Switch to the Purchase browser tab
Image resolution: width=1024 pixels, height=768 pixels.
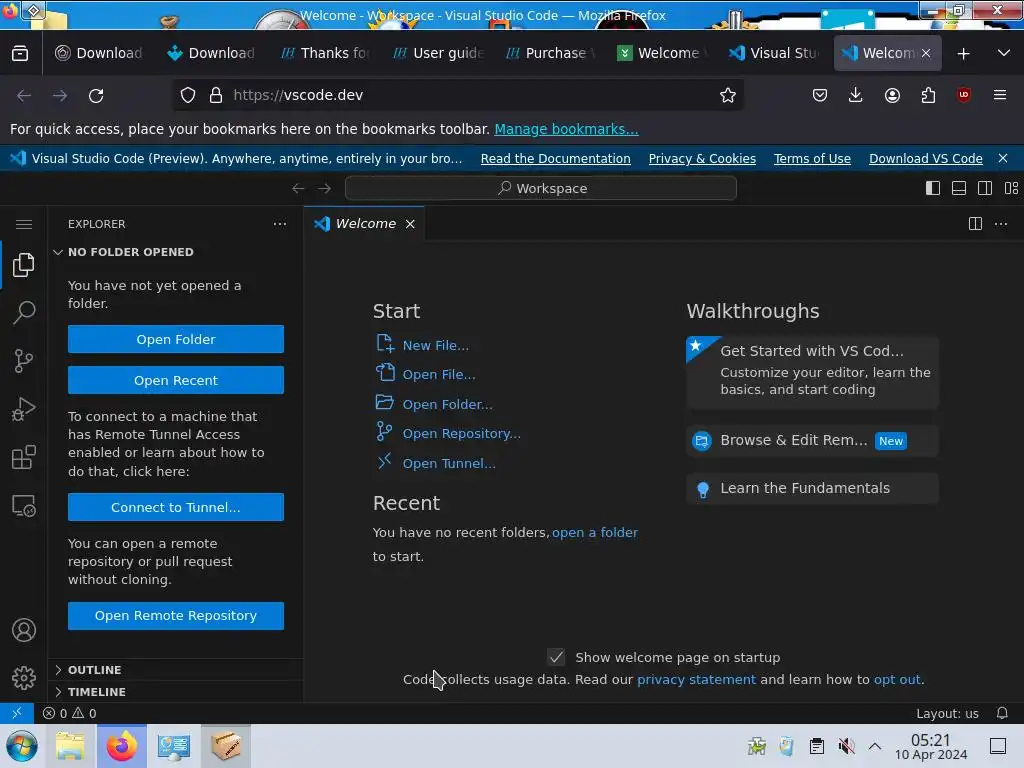(551, 53)
